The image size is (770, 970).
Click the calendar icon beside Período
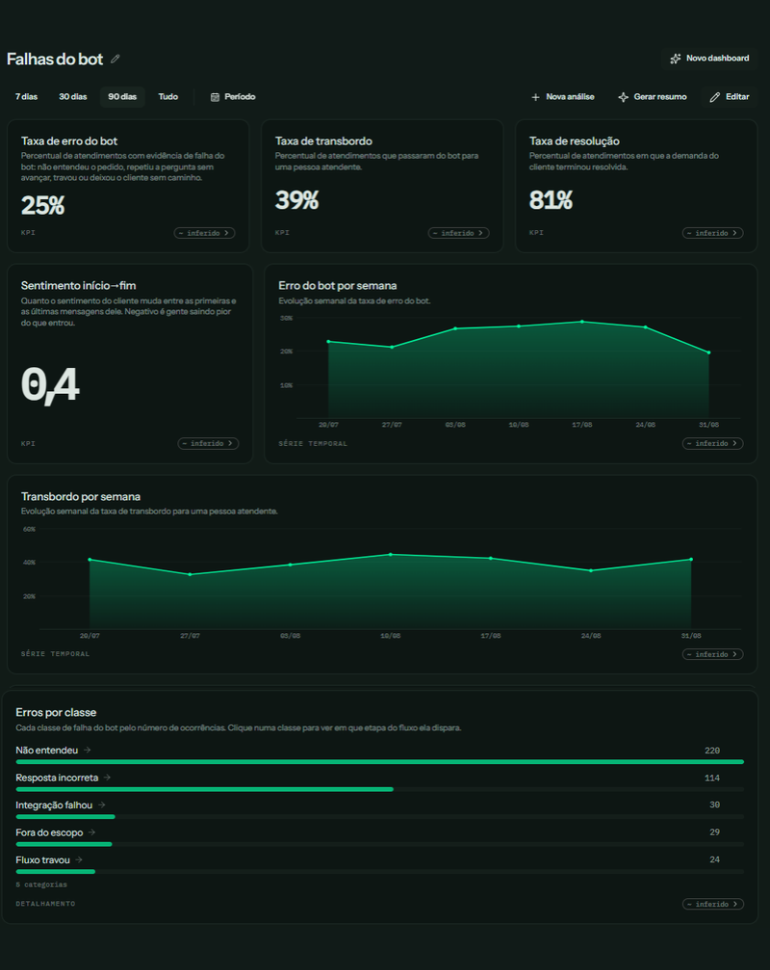[215, 97]
